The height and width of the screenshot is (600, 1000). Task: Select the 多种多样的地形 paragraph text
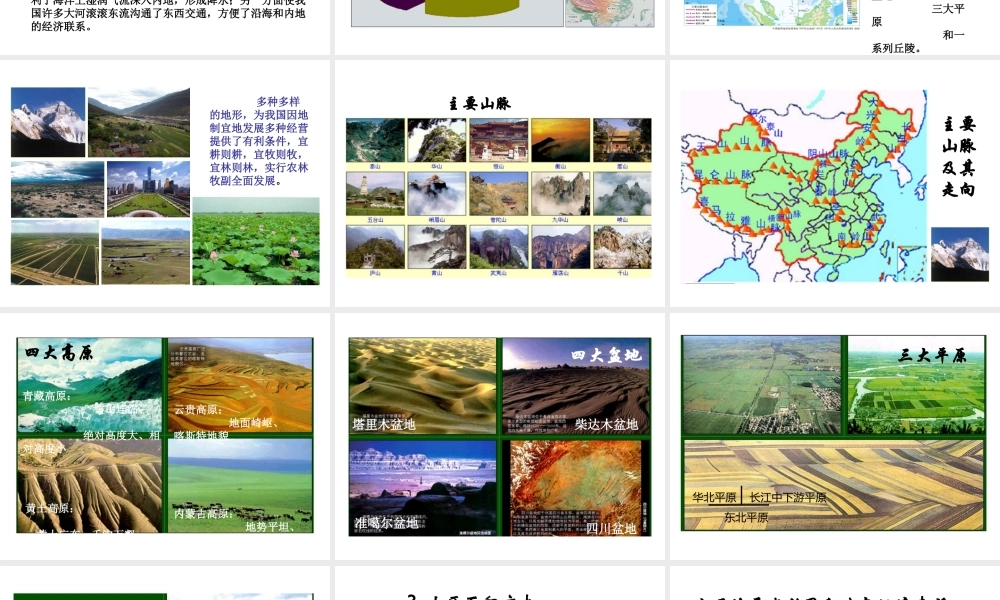tap(259, 141)
